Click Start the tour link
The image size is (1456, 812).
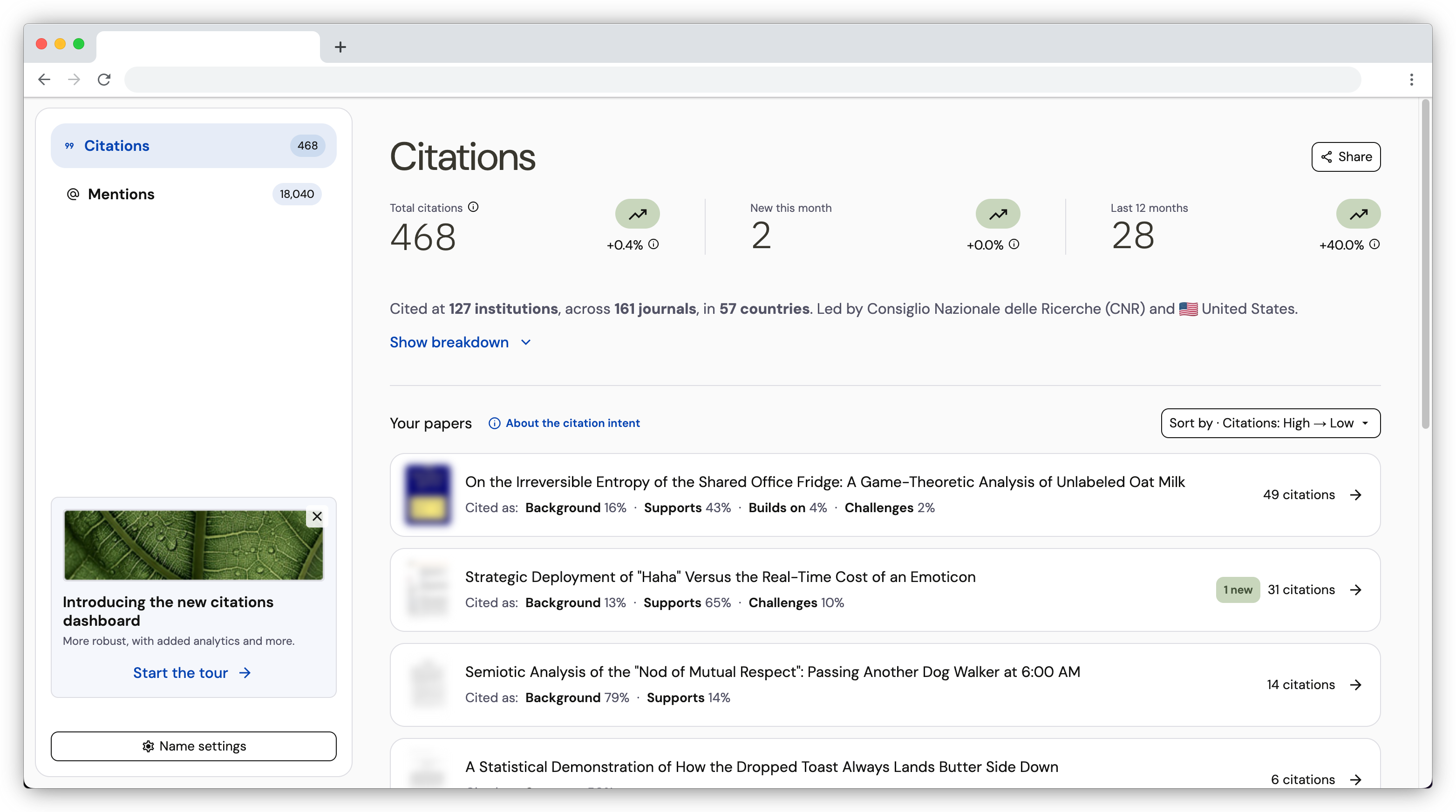(x=192, y=673)
